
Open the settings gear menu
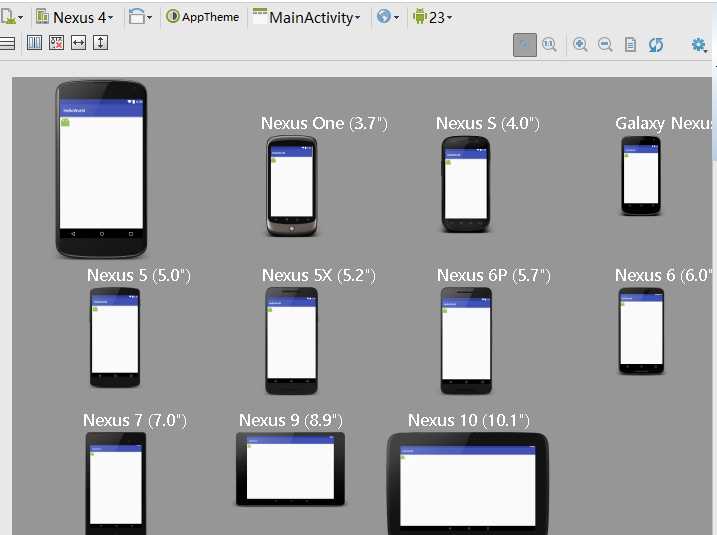(699, 45)
